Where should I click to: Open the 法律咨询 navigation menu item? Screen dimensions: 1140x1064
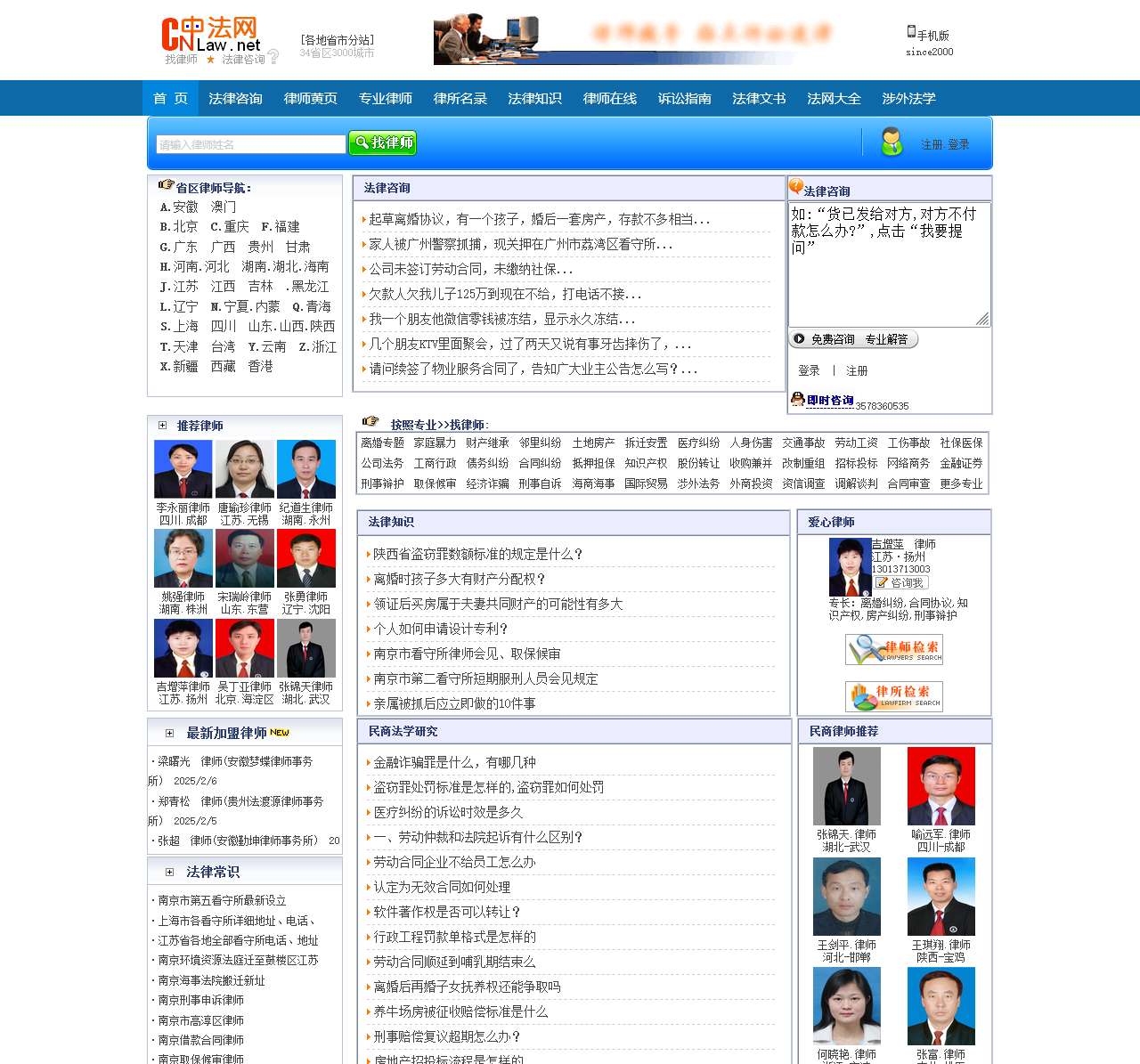235,98
